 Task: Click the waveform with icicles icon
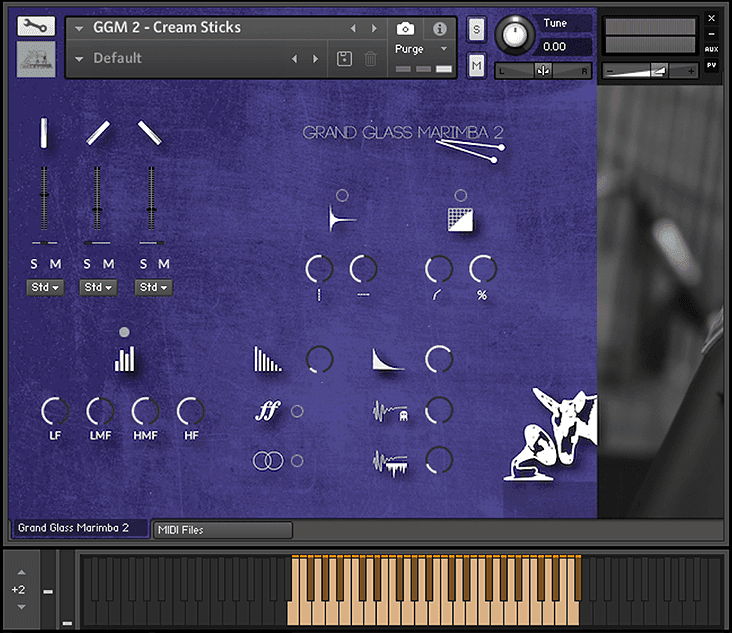coord(390,462)
